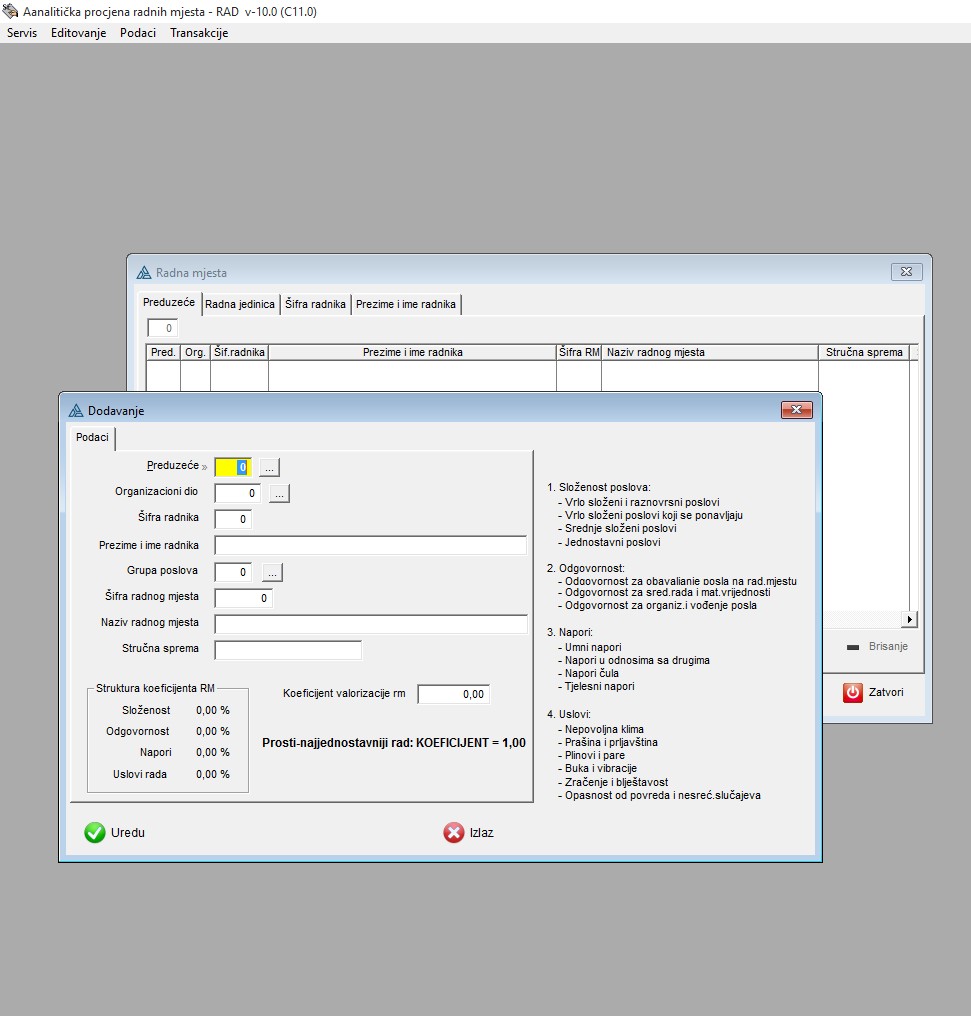Click the Šifra radnika input field
The width and height of the screenshot is (971, 1016).
tap(233, 519)
